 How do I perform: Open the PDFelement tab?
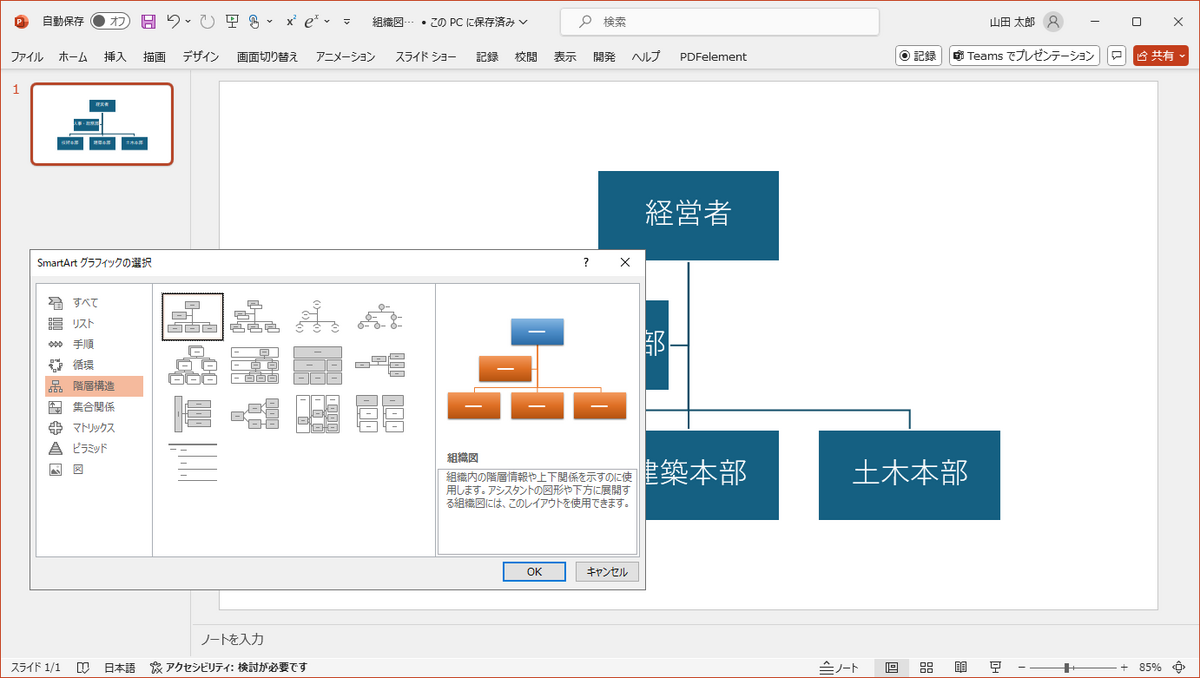713,57
